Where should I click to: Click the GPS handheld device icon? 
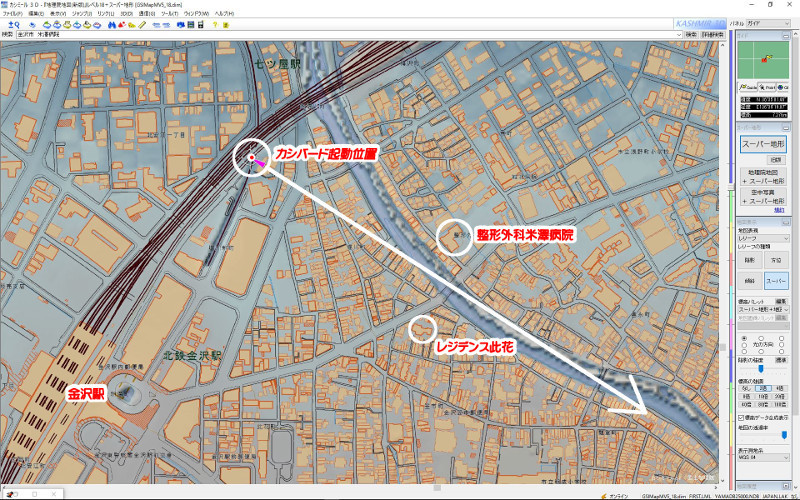coord(201,24)
